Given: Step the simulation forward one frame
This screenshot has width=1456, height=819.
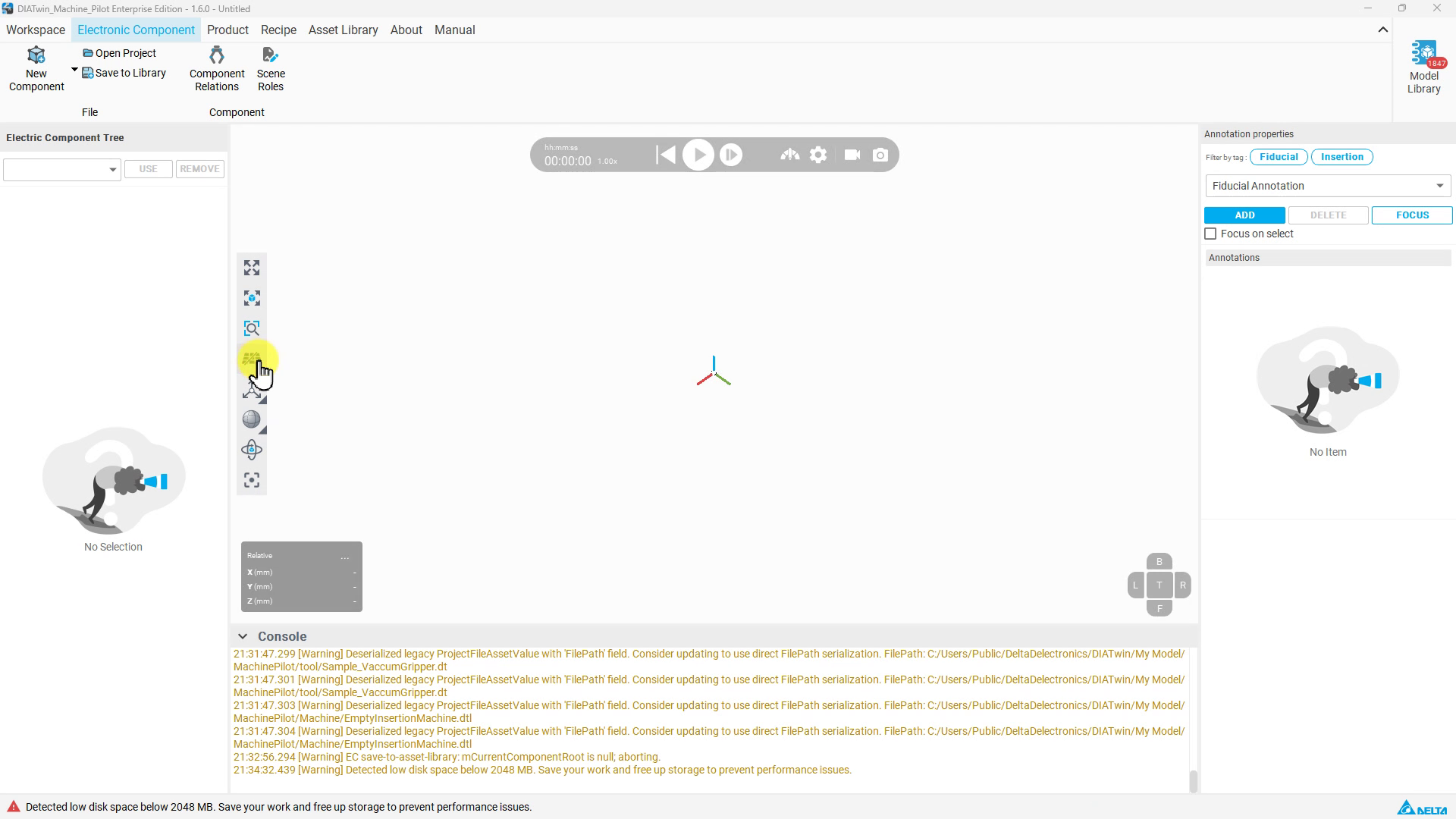Looking at the screenshot, I should [731, 155].
